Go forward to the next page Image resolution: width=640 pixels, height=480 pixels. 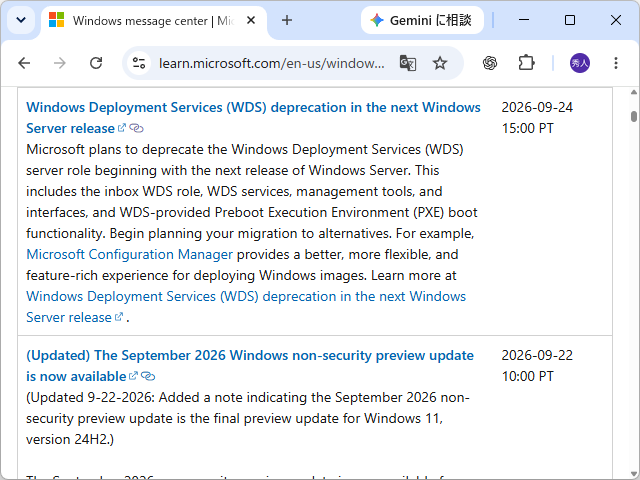(x=60, y=63)
